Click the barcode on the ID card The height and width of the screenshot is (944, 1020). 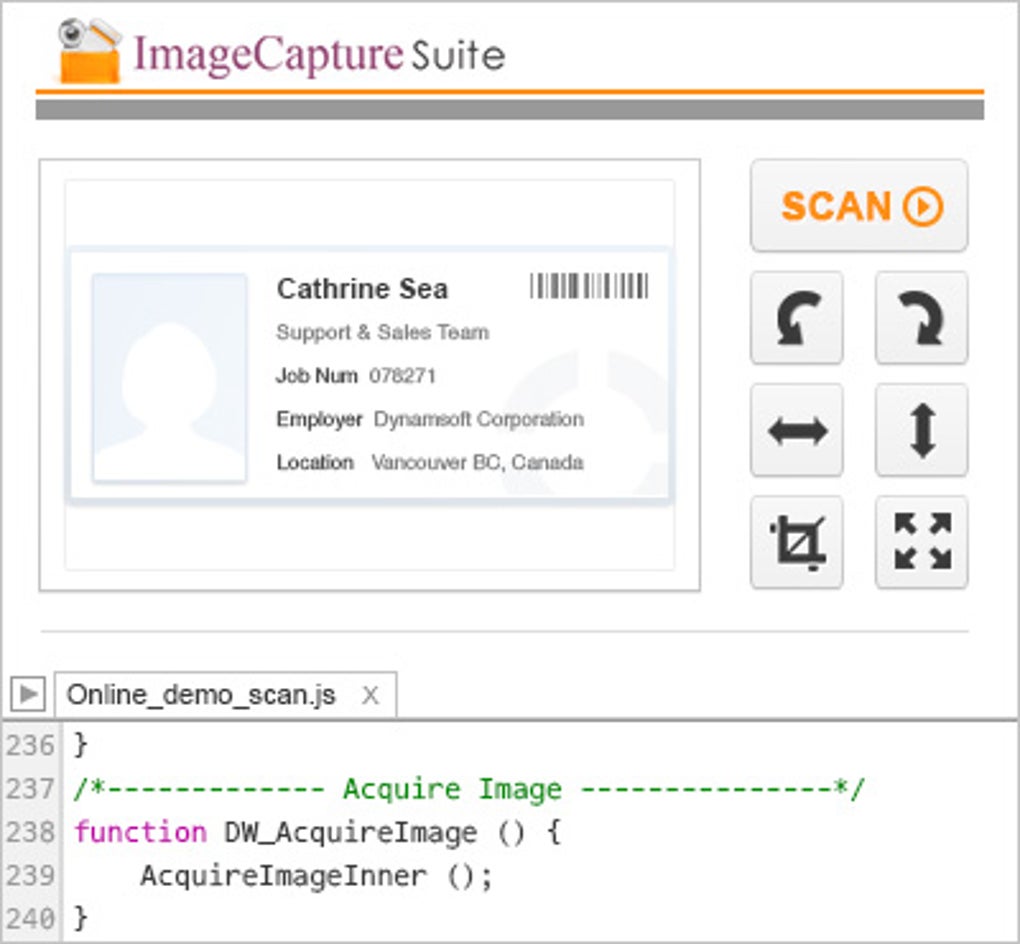(x=589, y=286)
